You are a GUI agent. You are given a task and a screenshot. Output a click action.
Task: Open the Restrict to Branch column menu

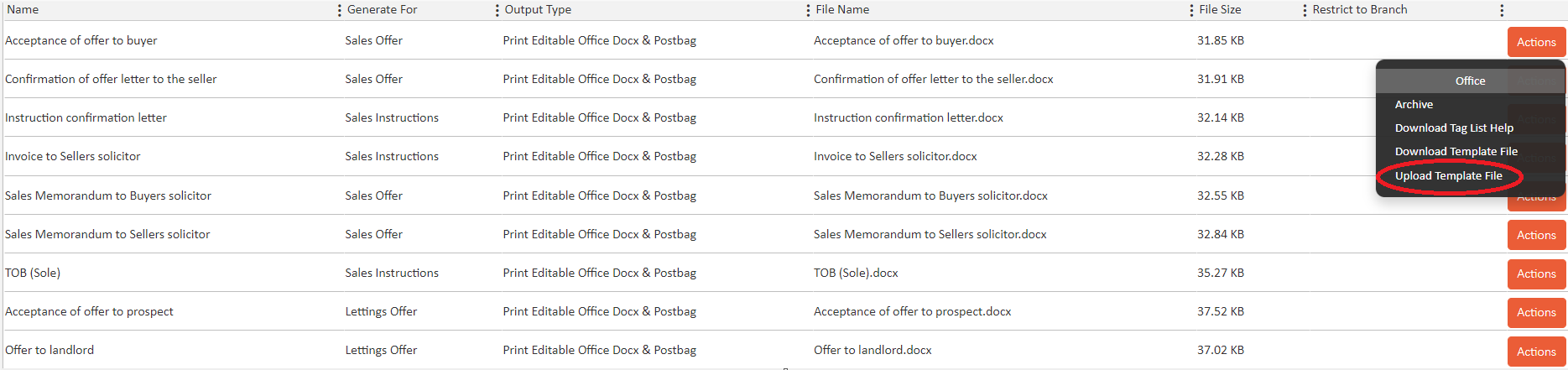click(1502, 10)
